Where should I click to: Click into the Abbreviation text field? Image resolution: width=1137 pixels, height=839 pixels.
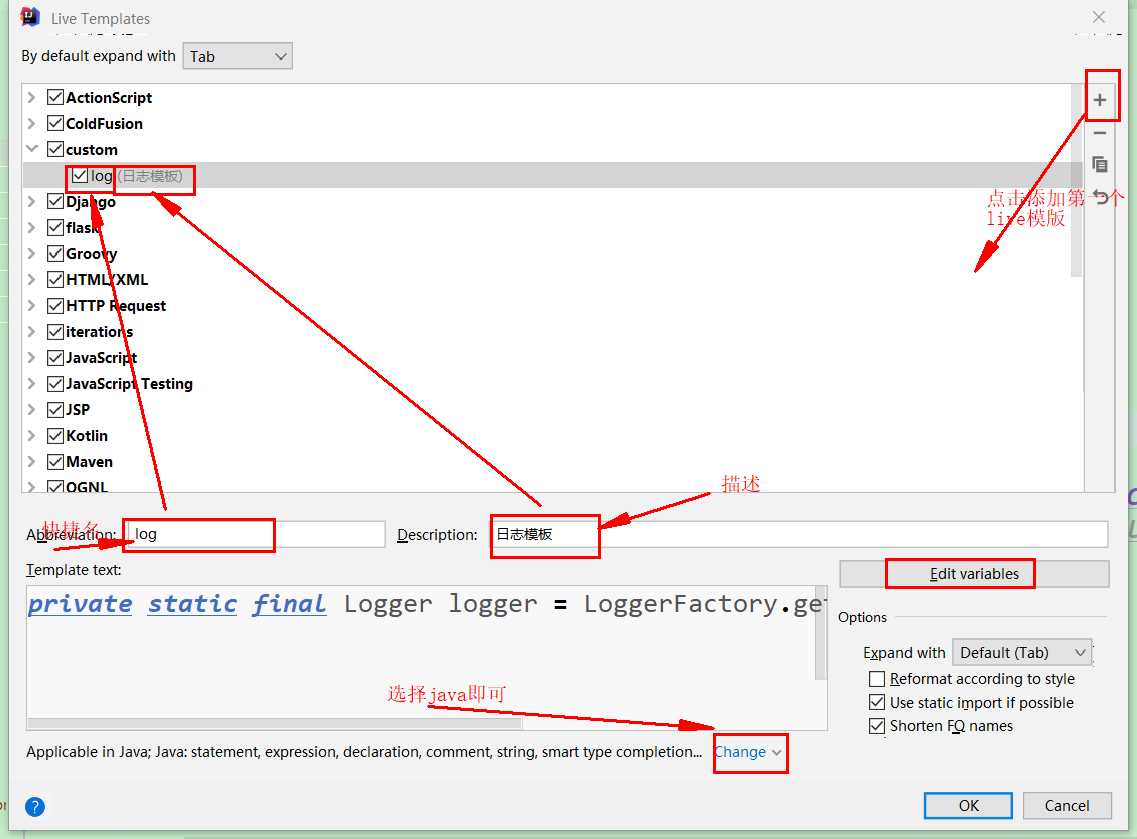click(x=255, y=534)
